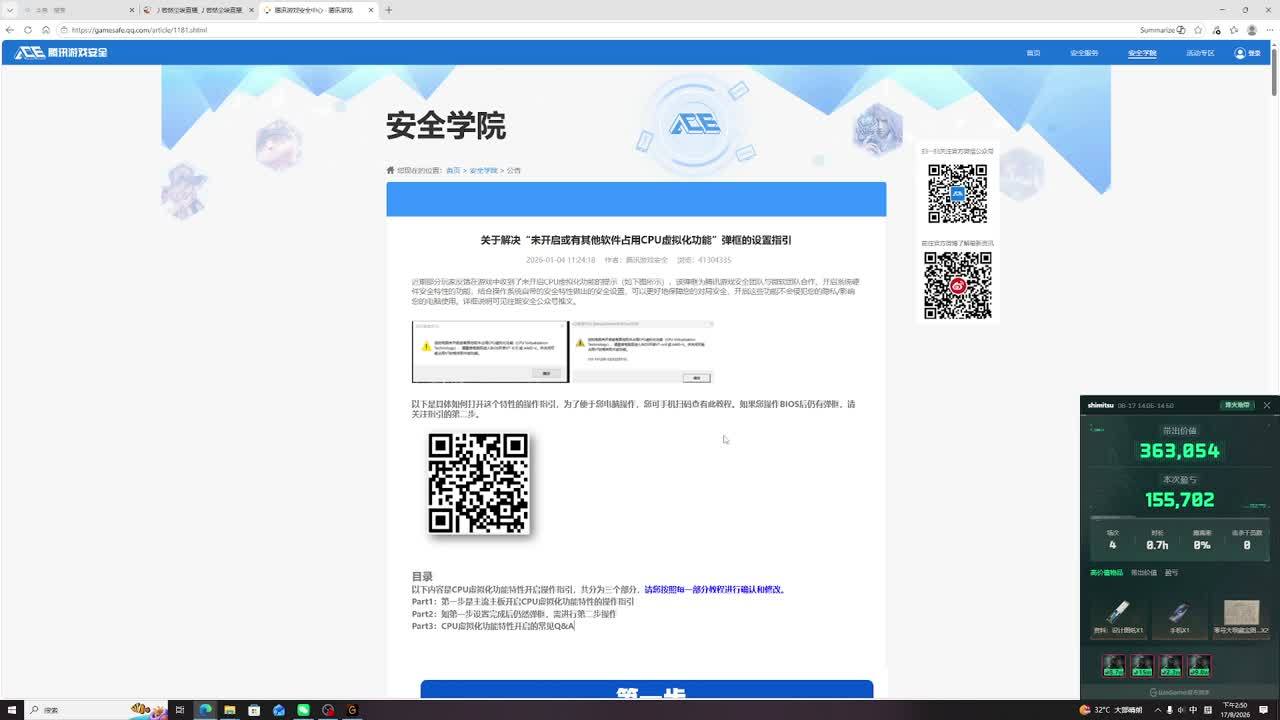Click the tutorial QR code in the article
Image resolution: width=1280 pixels, height=720 pixels.
[x=478, y=483]
